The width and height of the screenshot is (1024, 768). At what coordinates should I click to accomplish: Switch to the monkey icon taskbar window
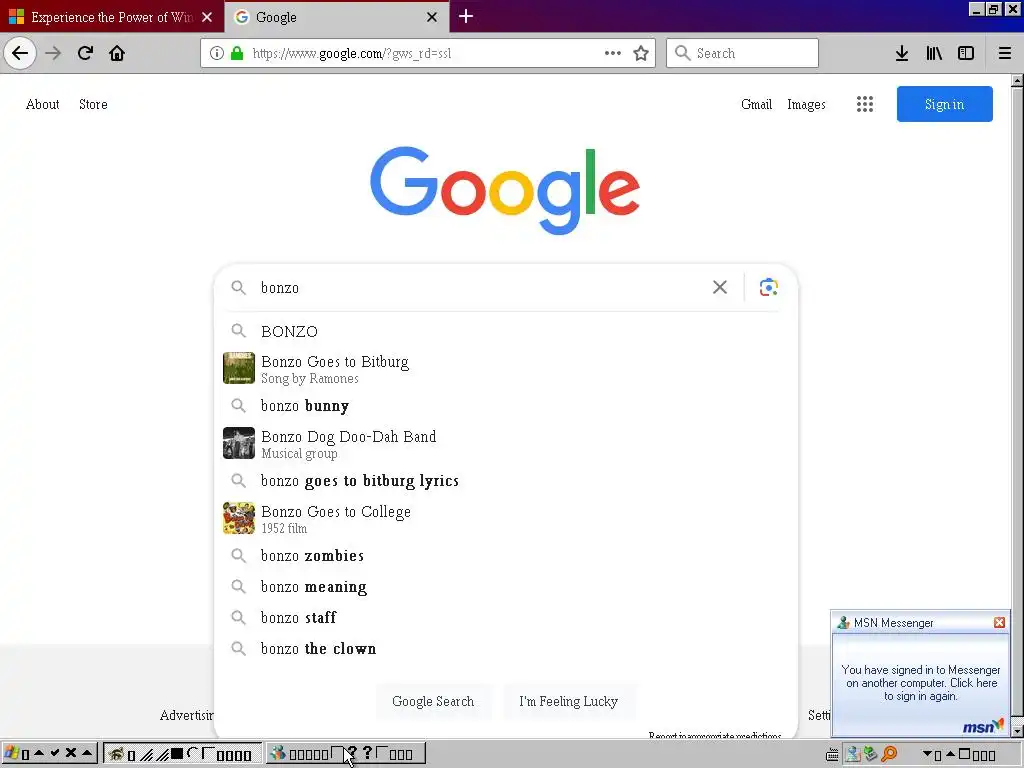tap(183, 754)
